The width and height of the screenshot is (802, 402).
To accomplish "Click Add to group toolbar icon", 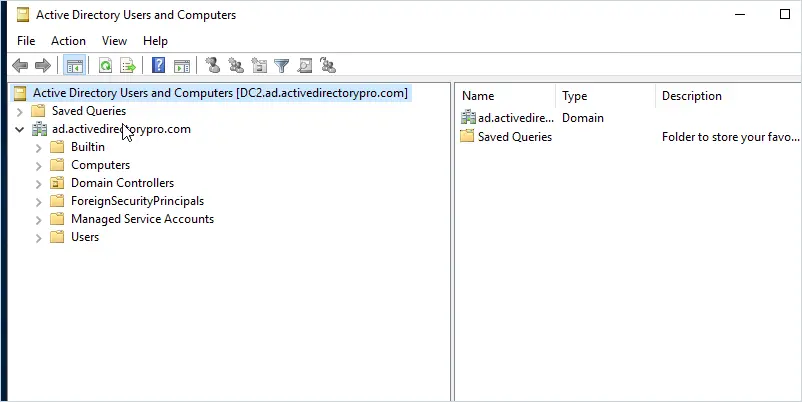I will 327,65.
